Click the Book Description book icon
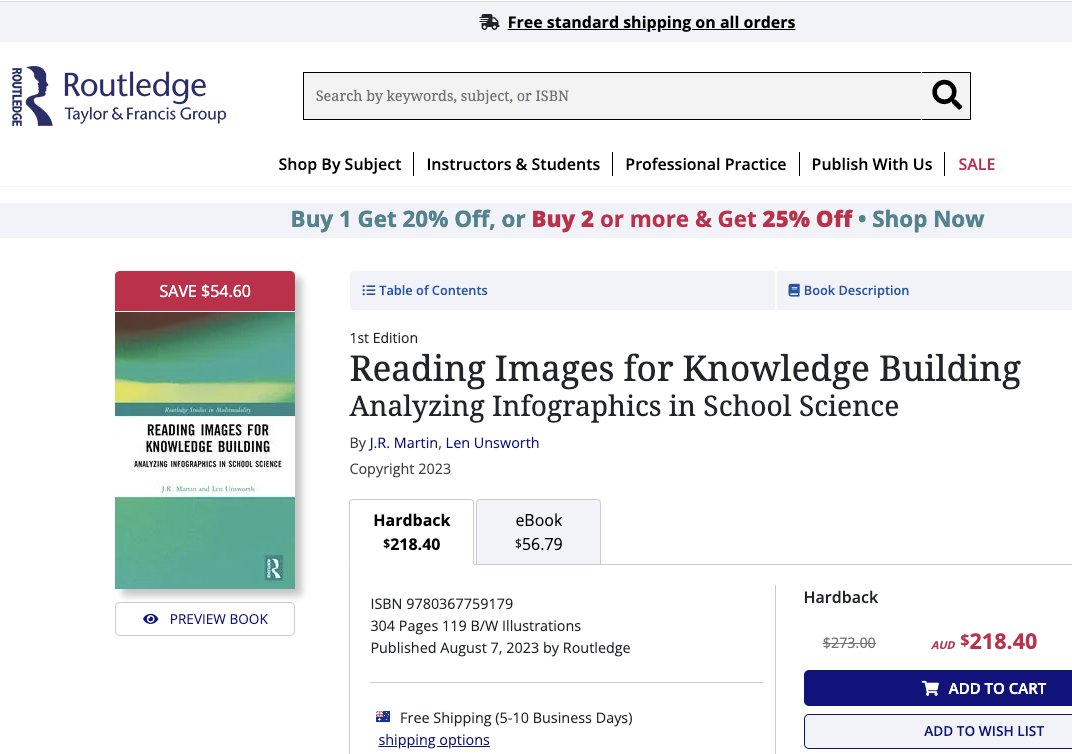This screenshot has width=1072, height=754. point(794,291)
